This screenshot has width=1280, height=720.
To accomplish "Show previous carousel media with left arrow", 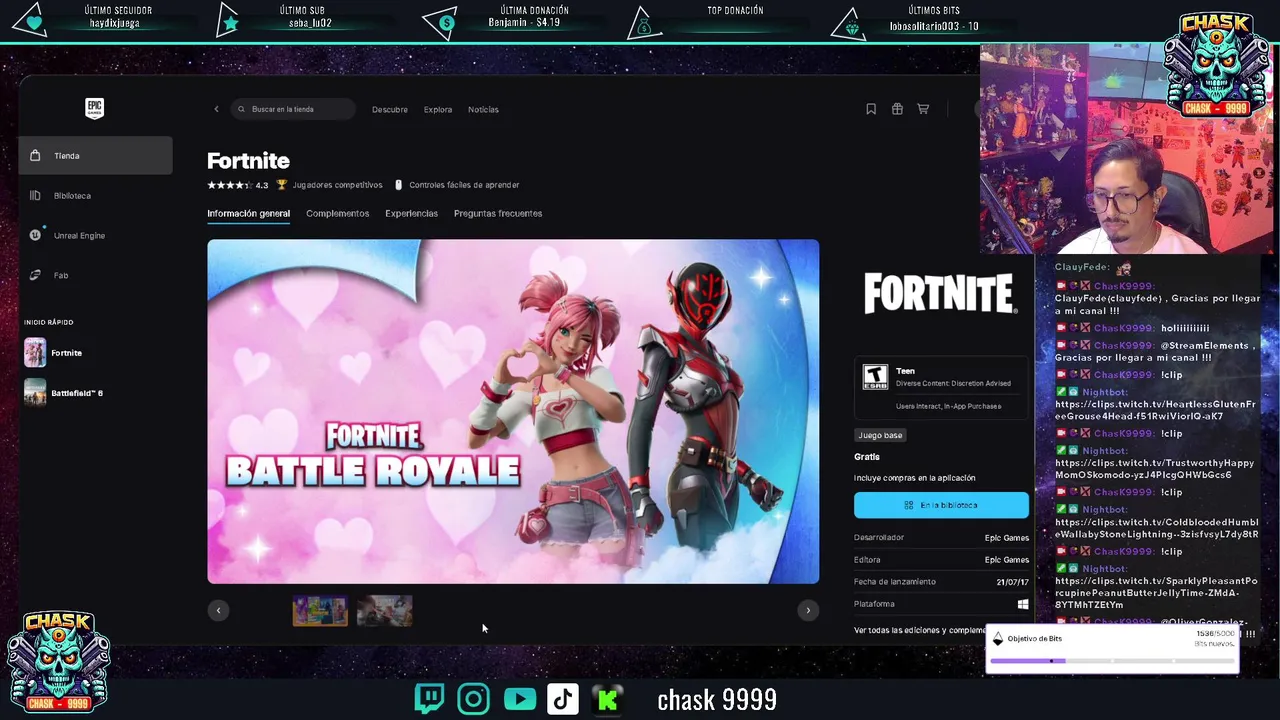I will point(218,610).
